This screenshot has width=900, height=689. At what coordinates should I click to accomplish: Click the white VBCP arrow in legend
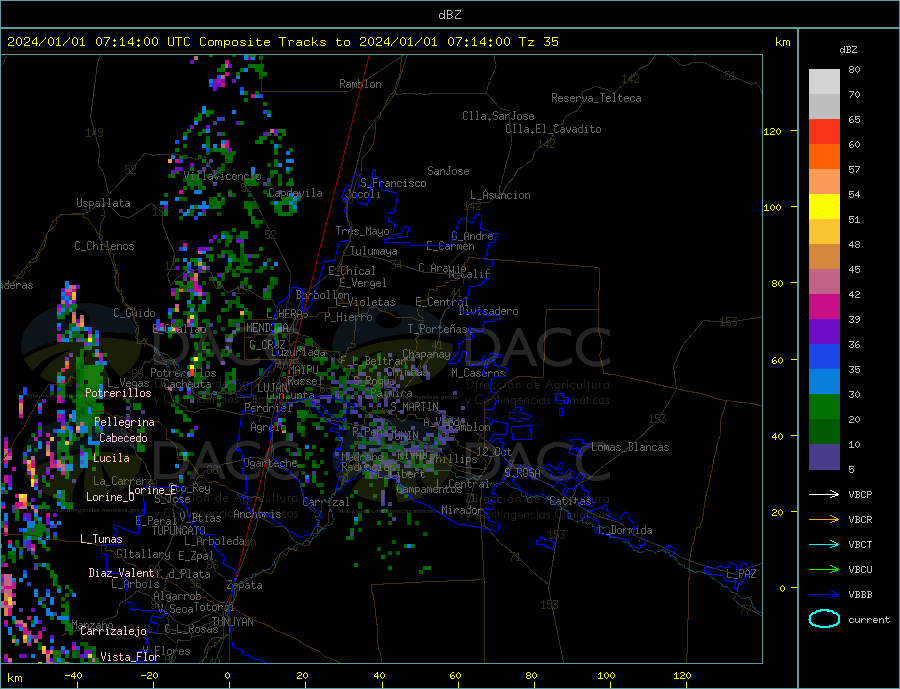pyautogui.click(x=824, y=494)
